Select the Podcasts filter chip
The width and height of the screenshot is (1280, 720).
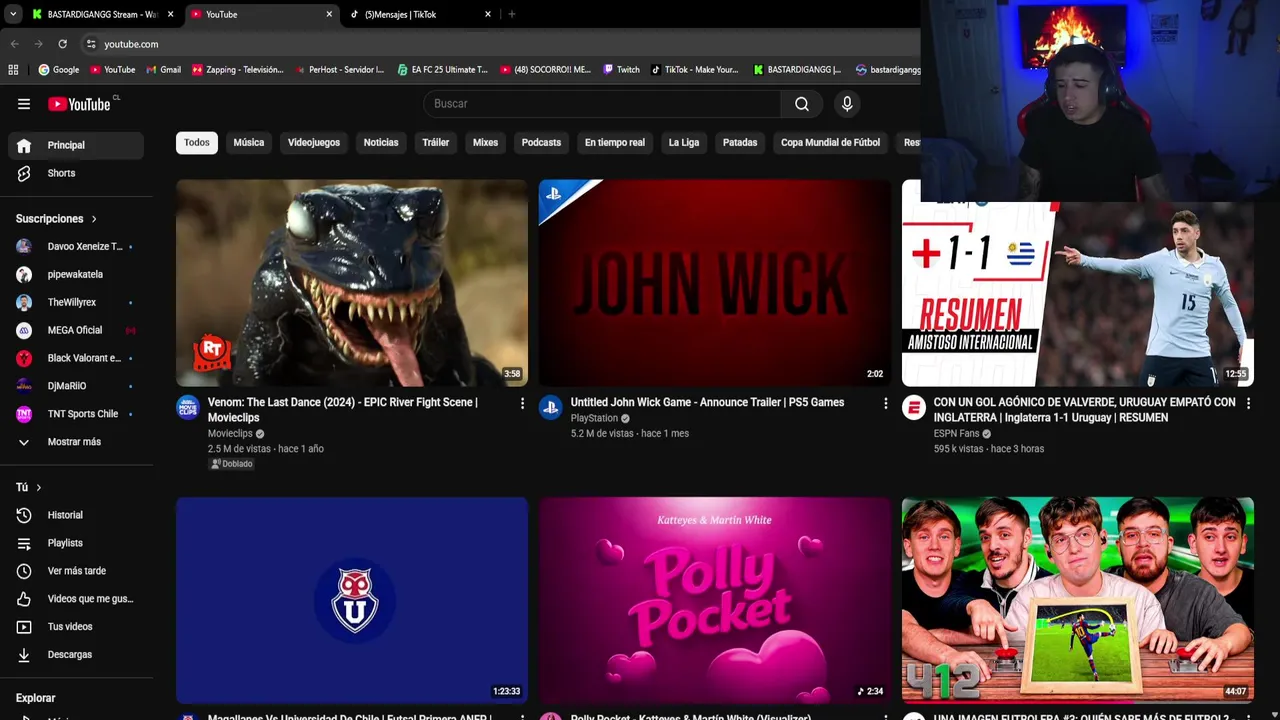pyautogui.click(x=541, y=143)
